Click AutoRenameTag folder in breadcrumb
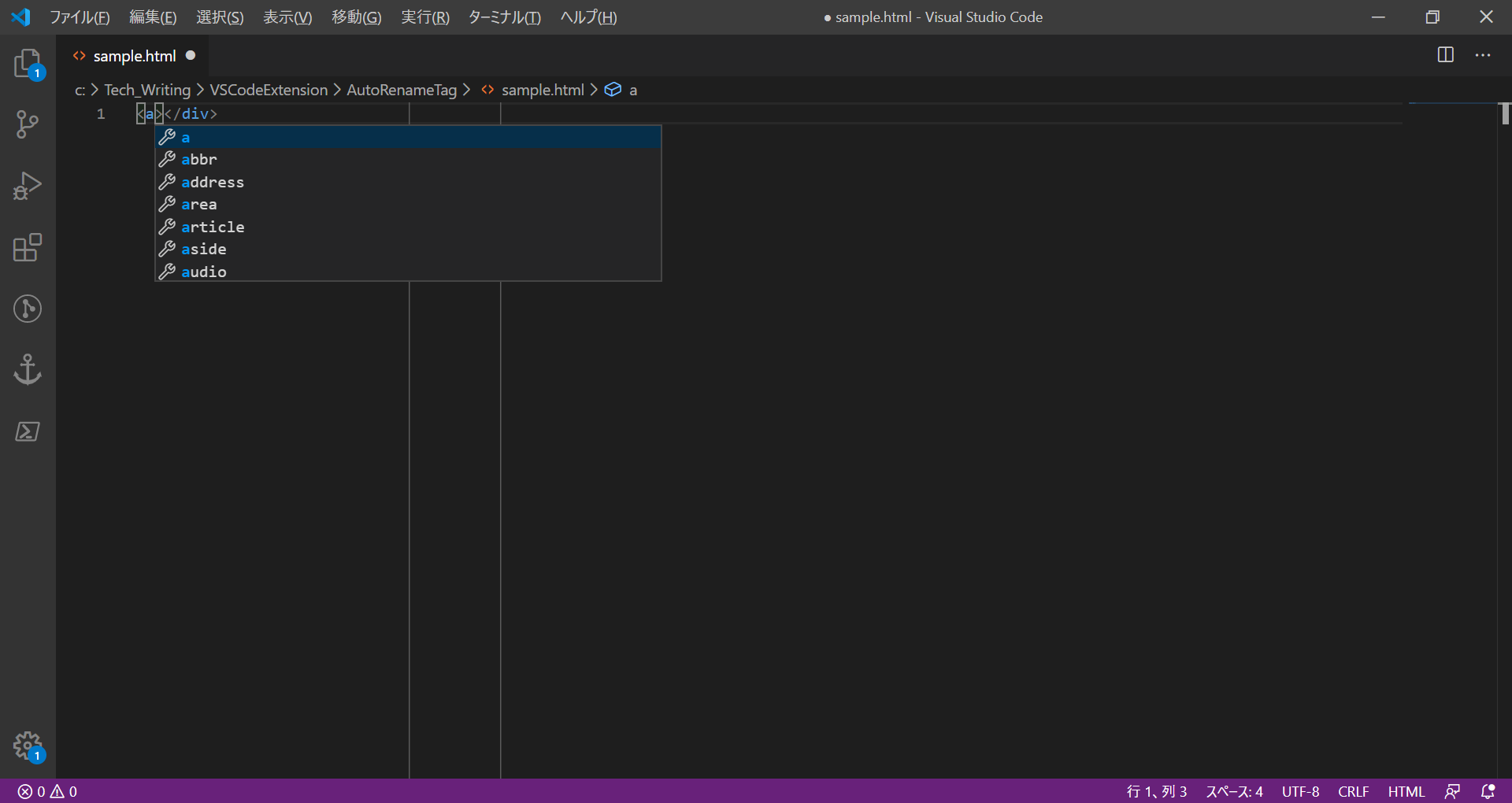Screen dimensions: 1512x803 point(402,90)
